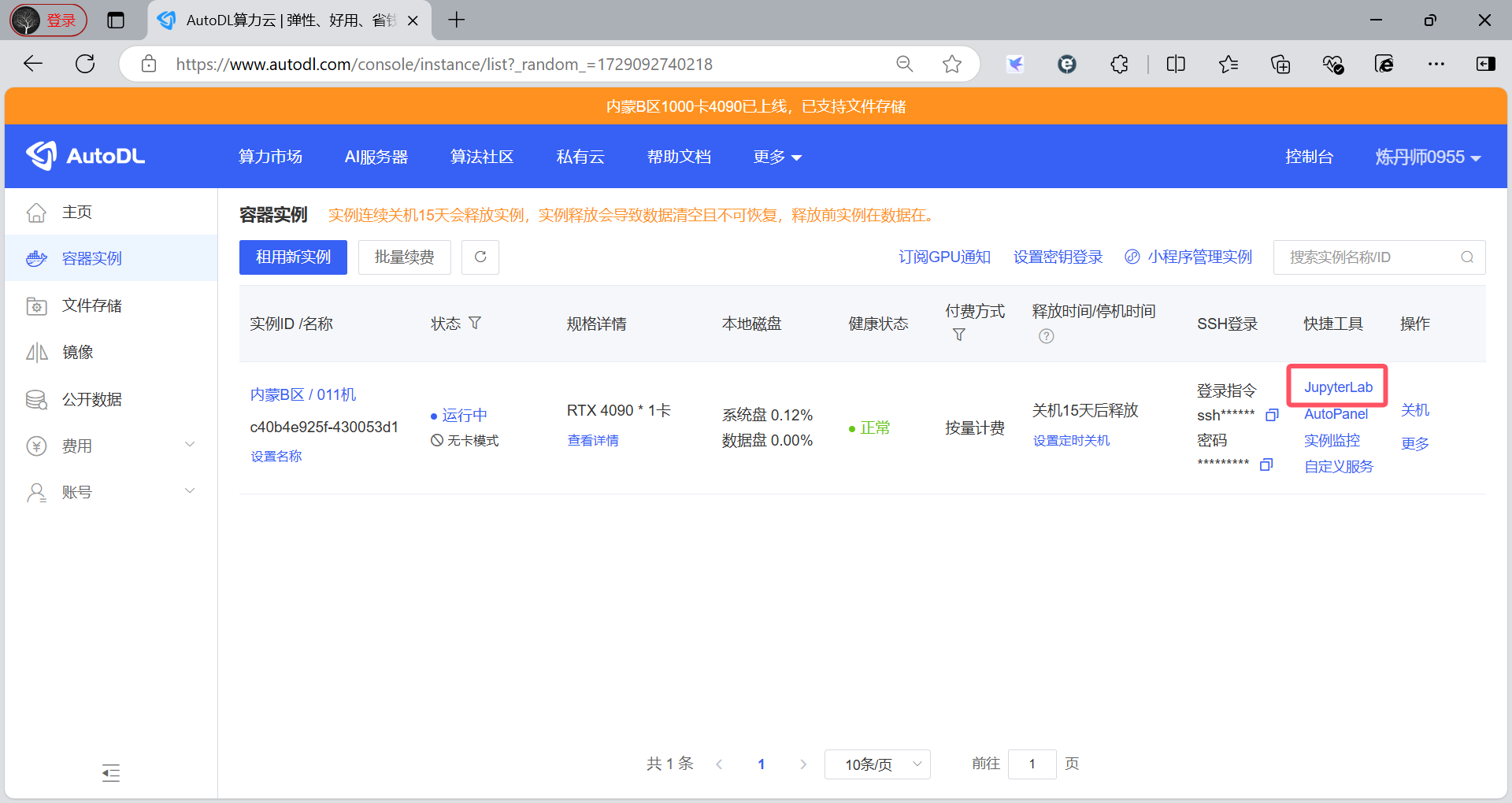Open 控制台 in top navigation
The width and height of the screenshot is (1512, 803).
[x=1309, y=157]
